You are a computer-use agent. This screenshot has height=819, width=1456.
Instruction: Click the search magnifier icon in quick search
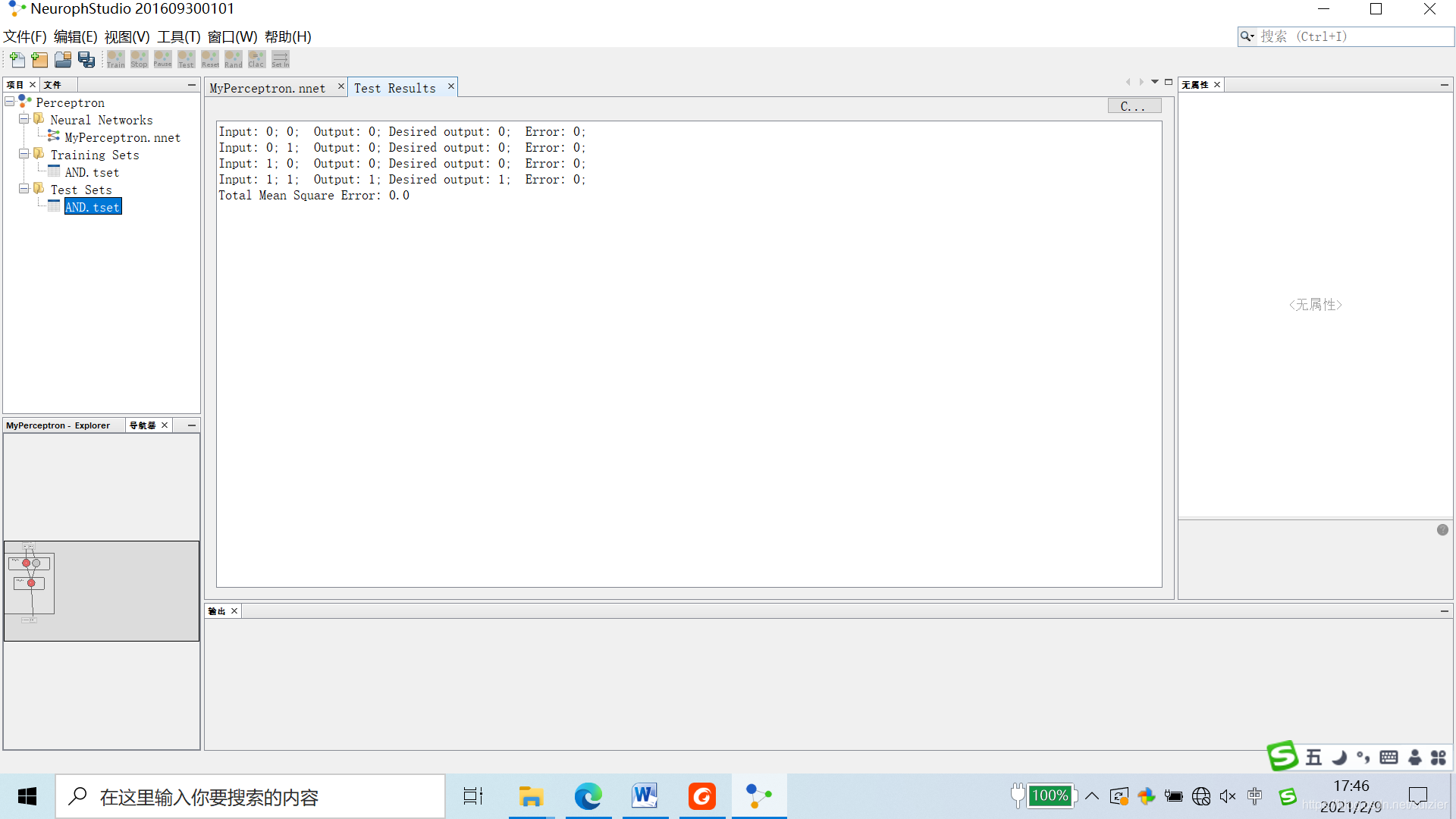(x=1247, y=36)
